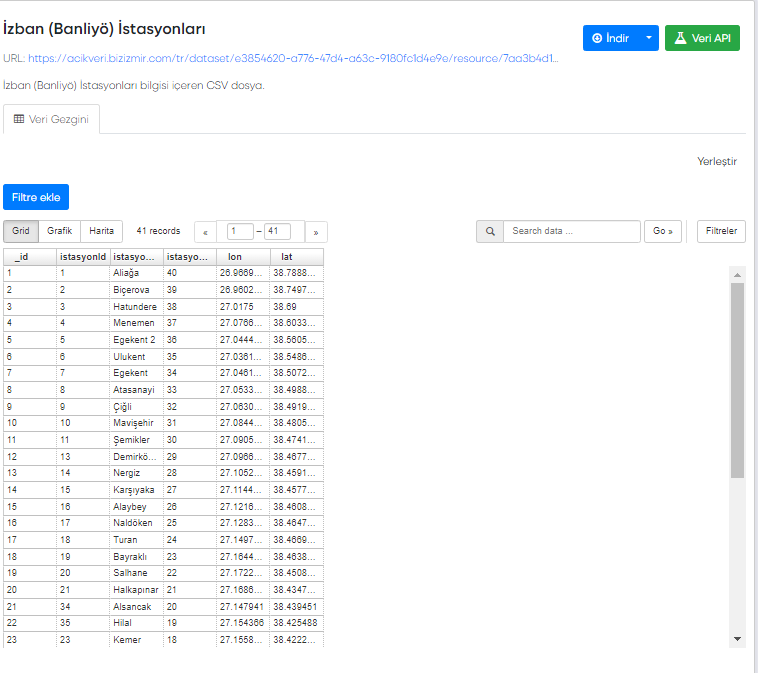Switch to Grid view
This screenshot has height=673, width=758.
tap(20, 231)
